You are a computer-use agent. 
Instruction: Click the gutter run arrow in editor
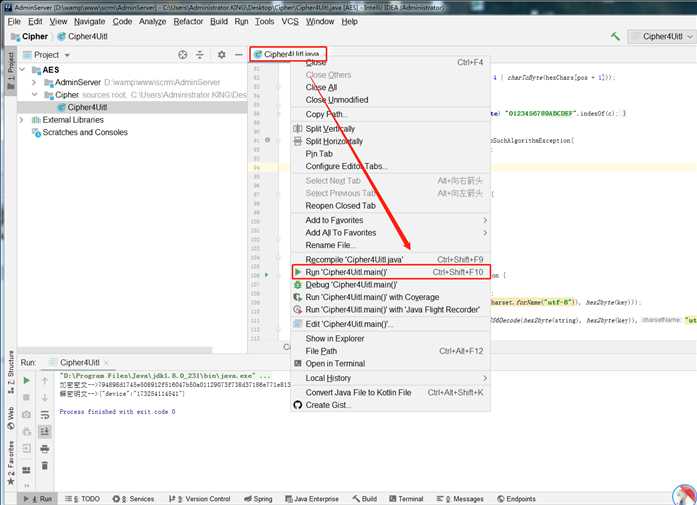click(x=267, y=275)
